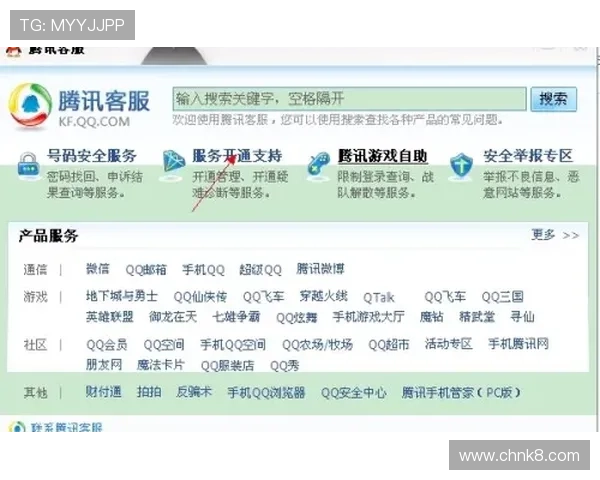Open the 手机游戏大厅 link
This screenshot has height=480, width=600.
[x=368, y=317]
